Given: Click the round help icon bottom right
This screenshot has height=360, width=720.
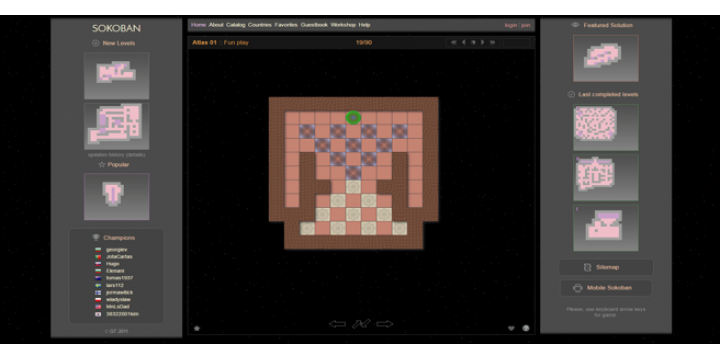Looking at the screenshot, I should click(x=526, y=328).
